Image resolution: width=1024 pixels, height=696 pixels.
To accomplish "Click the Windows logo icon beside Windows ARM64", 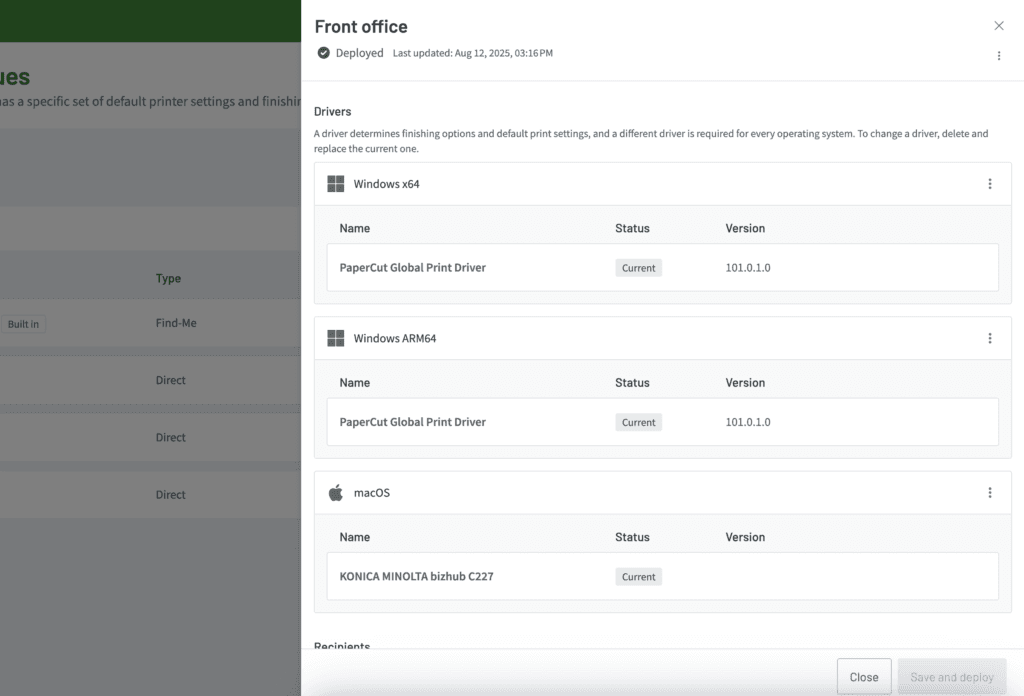I will point(336,339).
